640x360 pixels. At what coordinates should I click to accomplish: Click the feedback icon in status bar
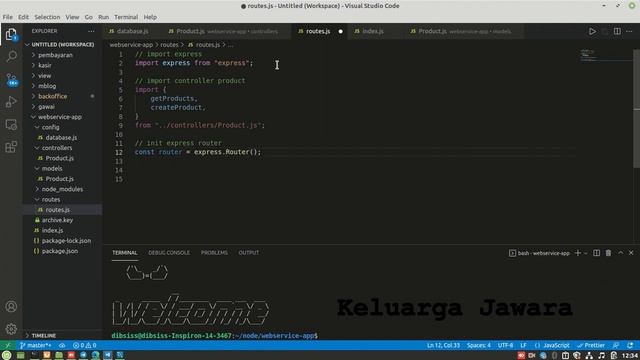pyautogui.click(x=616, y=345)
